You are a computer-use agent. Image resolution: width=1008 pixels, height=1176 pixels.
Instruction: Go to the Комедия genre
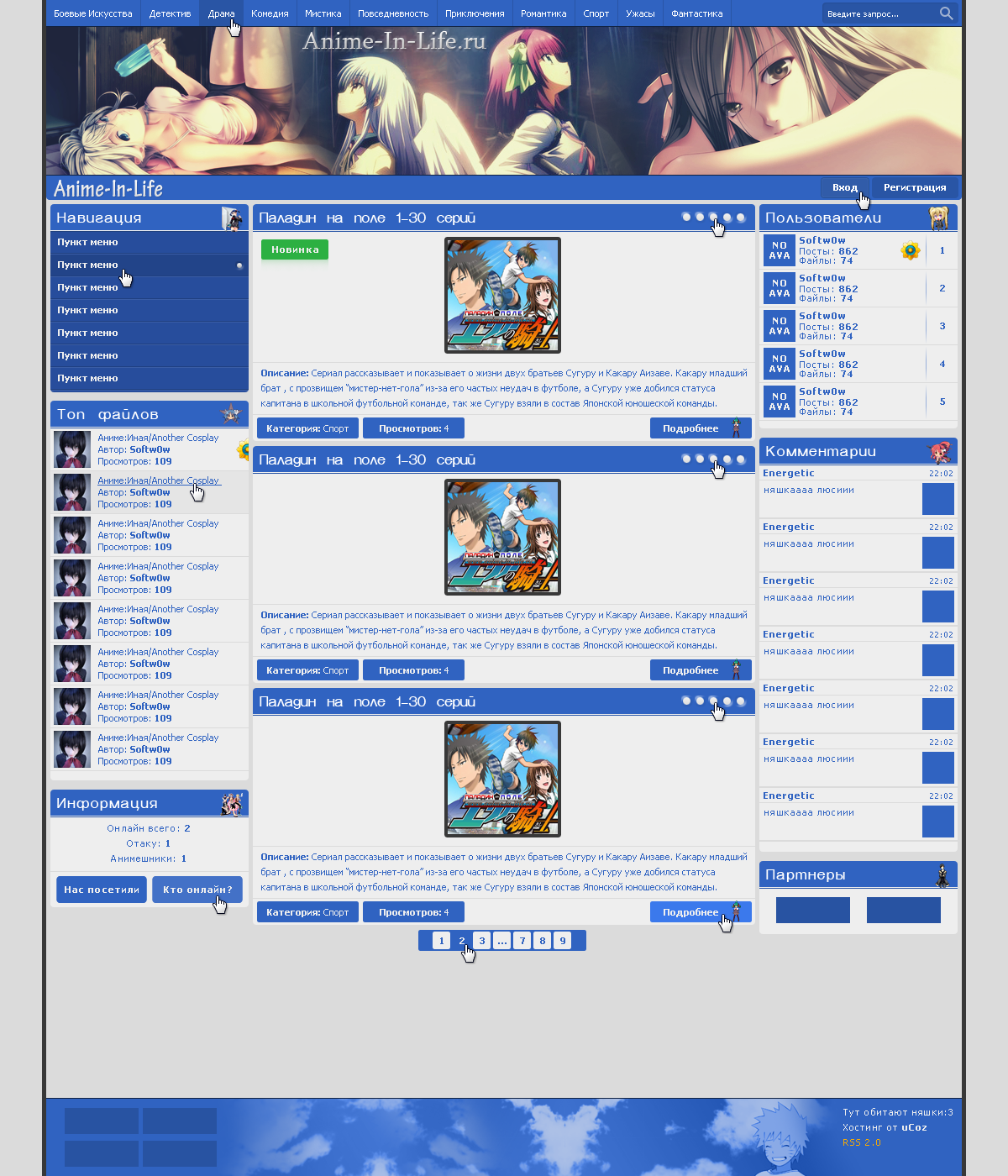click(270, 13)
